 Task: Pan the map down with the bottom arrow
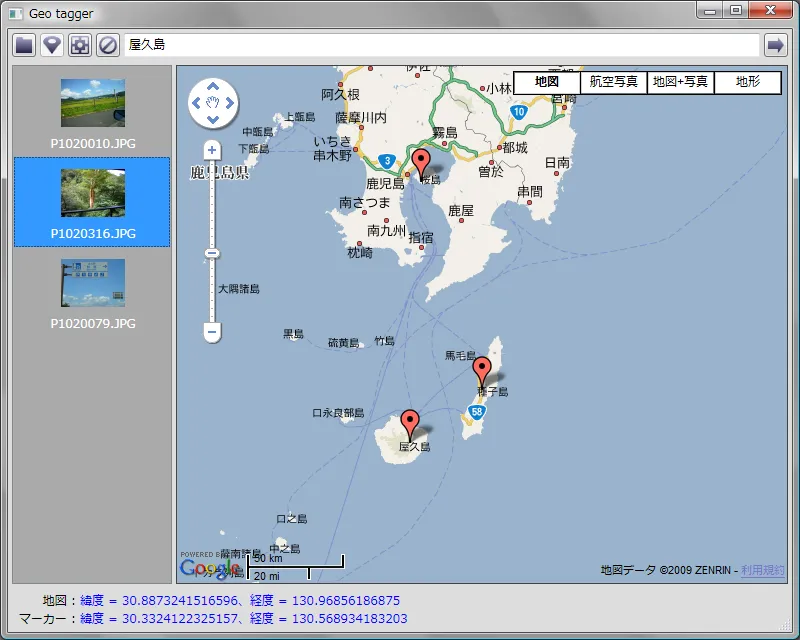[213, 120]
